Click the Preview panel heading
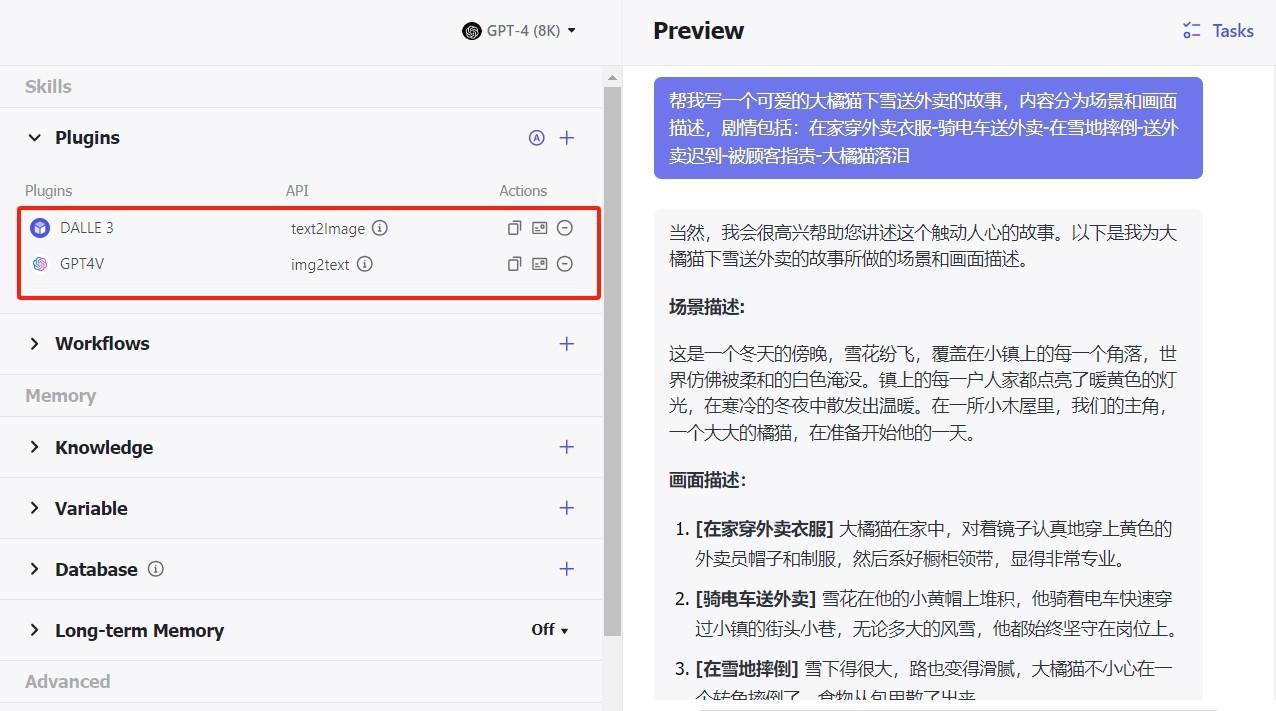This screenshot has height=711, width=1276. [698, 31]
